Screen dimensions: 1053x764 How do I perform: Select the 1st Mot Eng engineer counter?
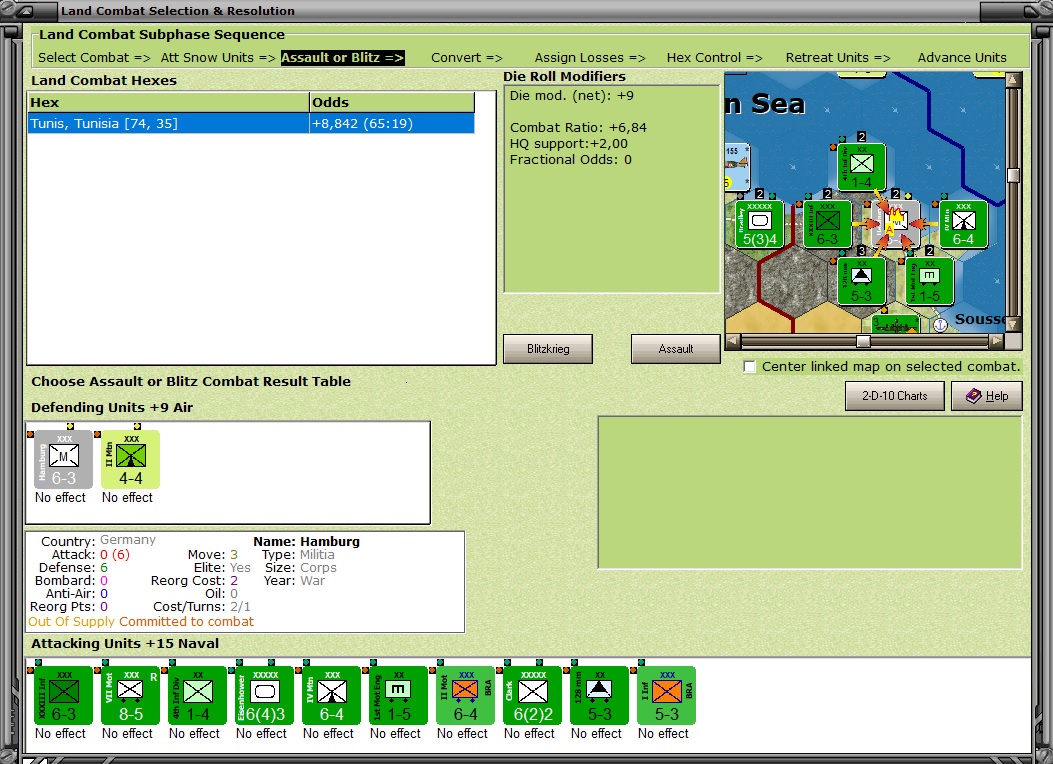point(396,695)
